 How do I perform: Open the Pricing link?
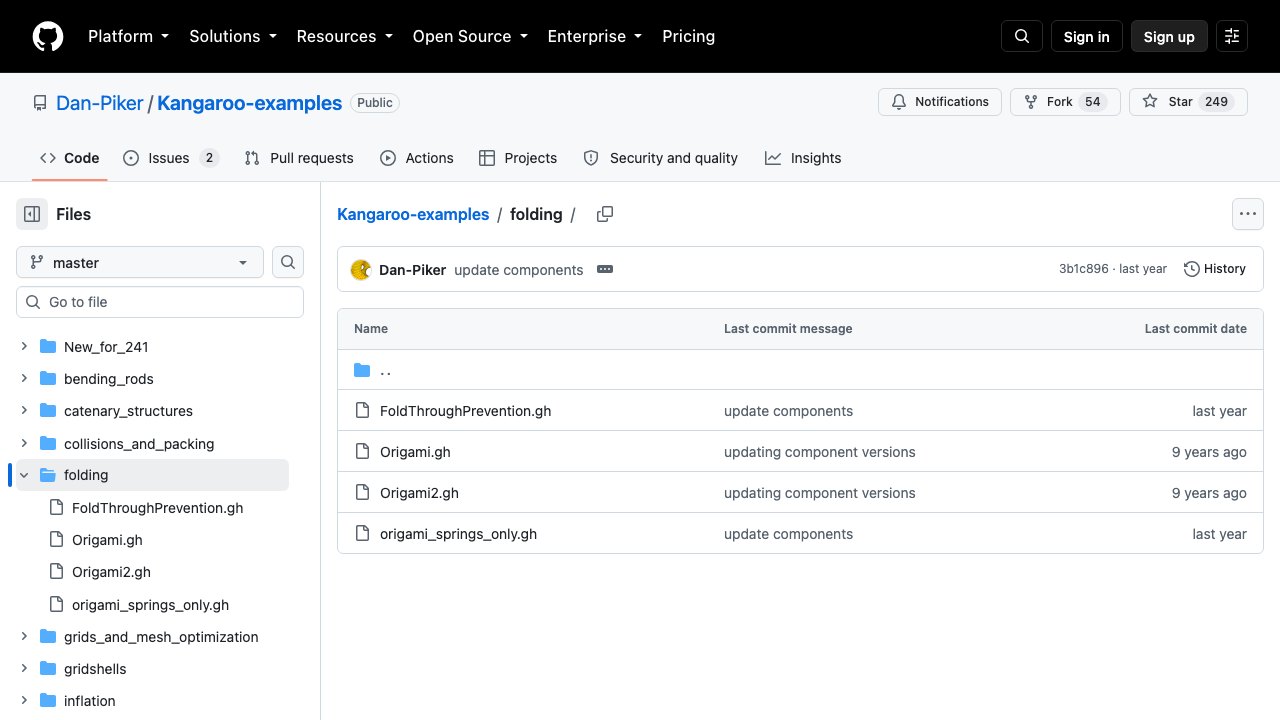coord(689,36)
